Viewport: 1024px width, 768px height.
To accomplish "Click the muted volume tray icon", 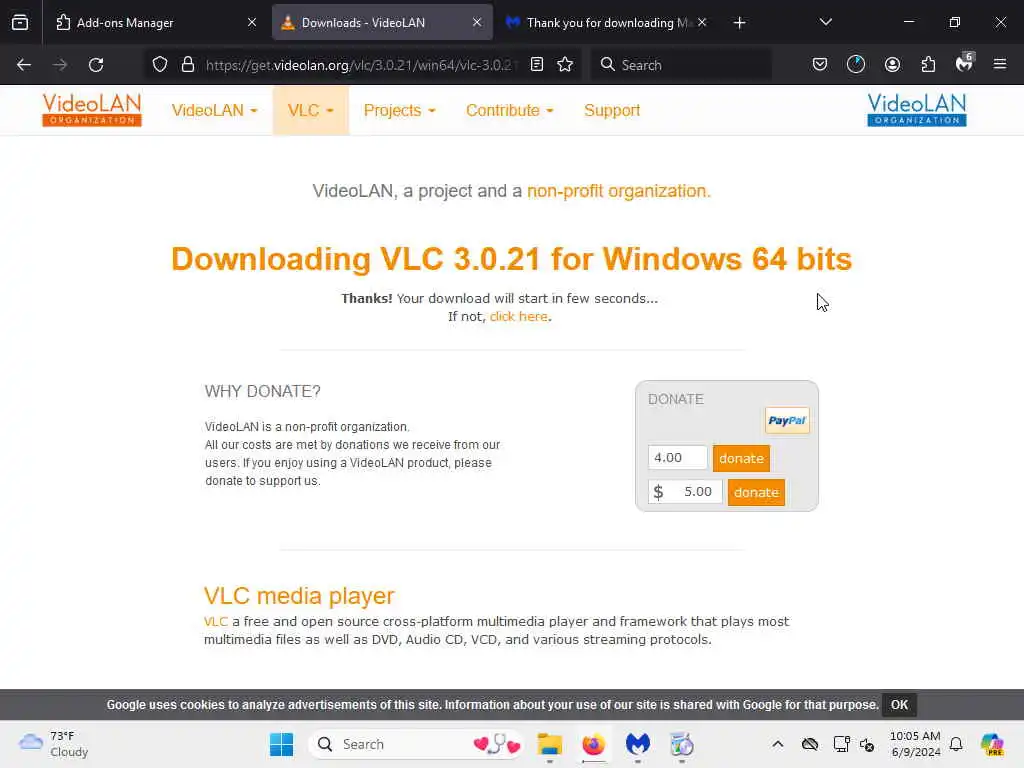I will 867,744.
